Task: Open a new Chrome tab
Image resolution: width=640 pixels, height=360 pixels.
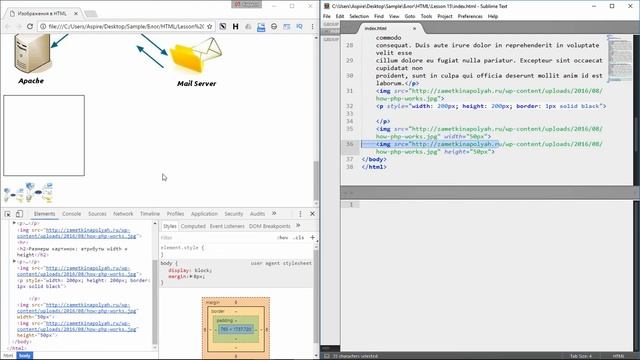Action: point(91,14)
